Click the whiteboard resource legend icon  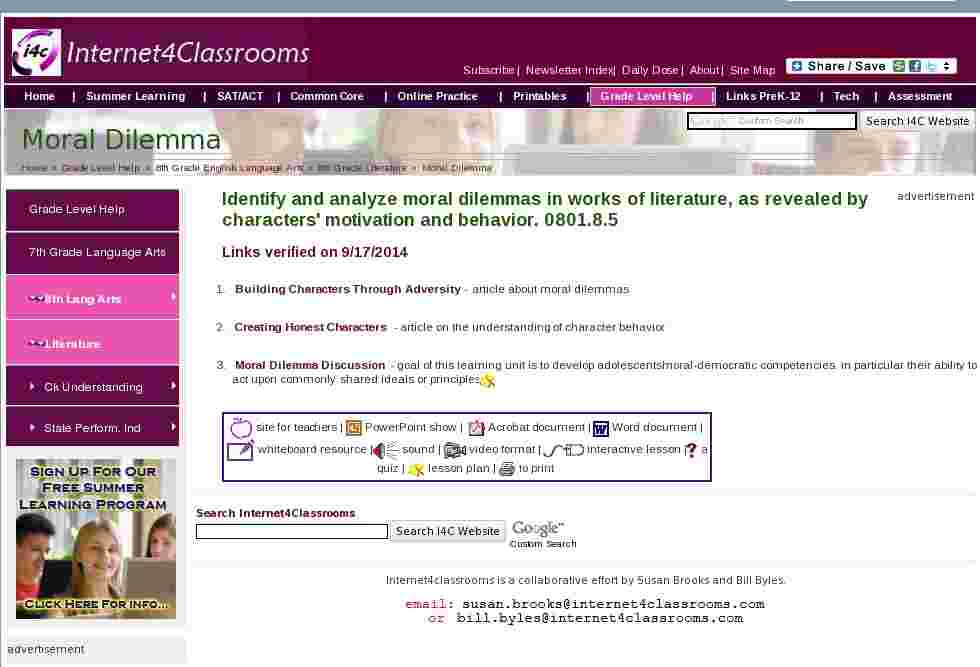pyautogui.click(x=241, y=450)
